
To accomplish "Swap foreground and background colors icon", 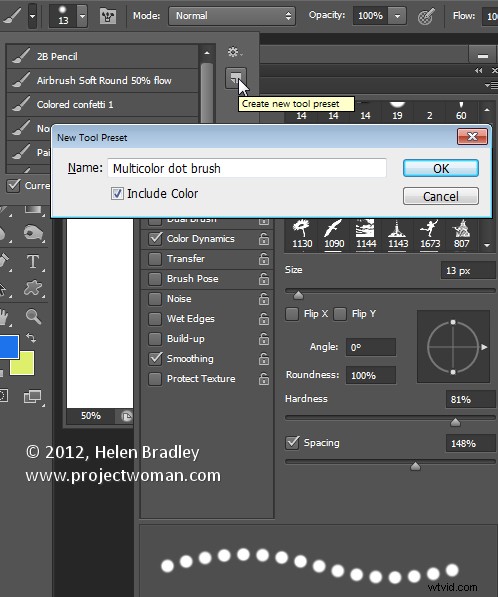I will pos(30,338).
